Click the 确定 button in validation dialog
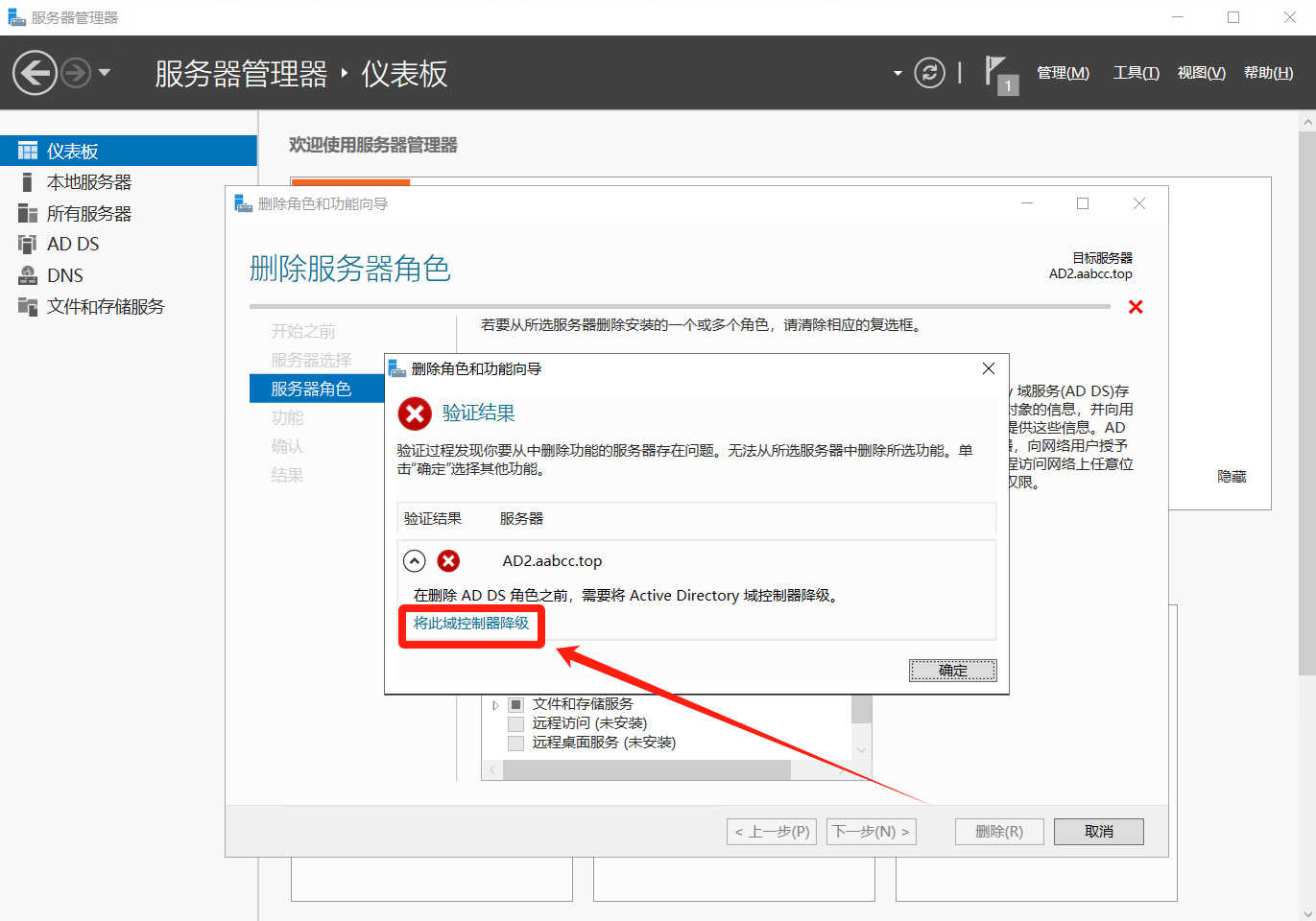 click(952, 671)
